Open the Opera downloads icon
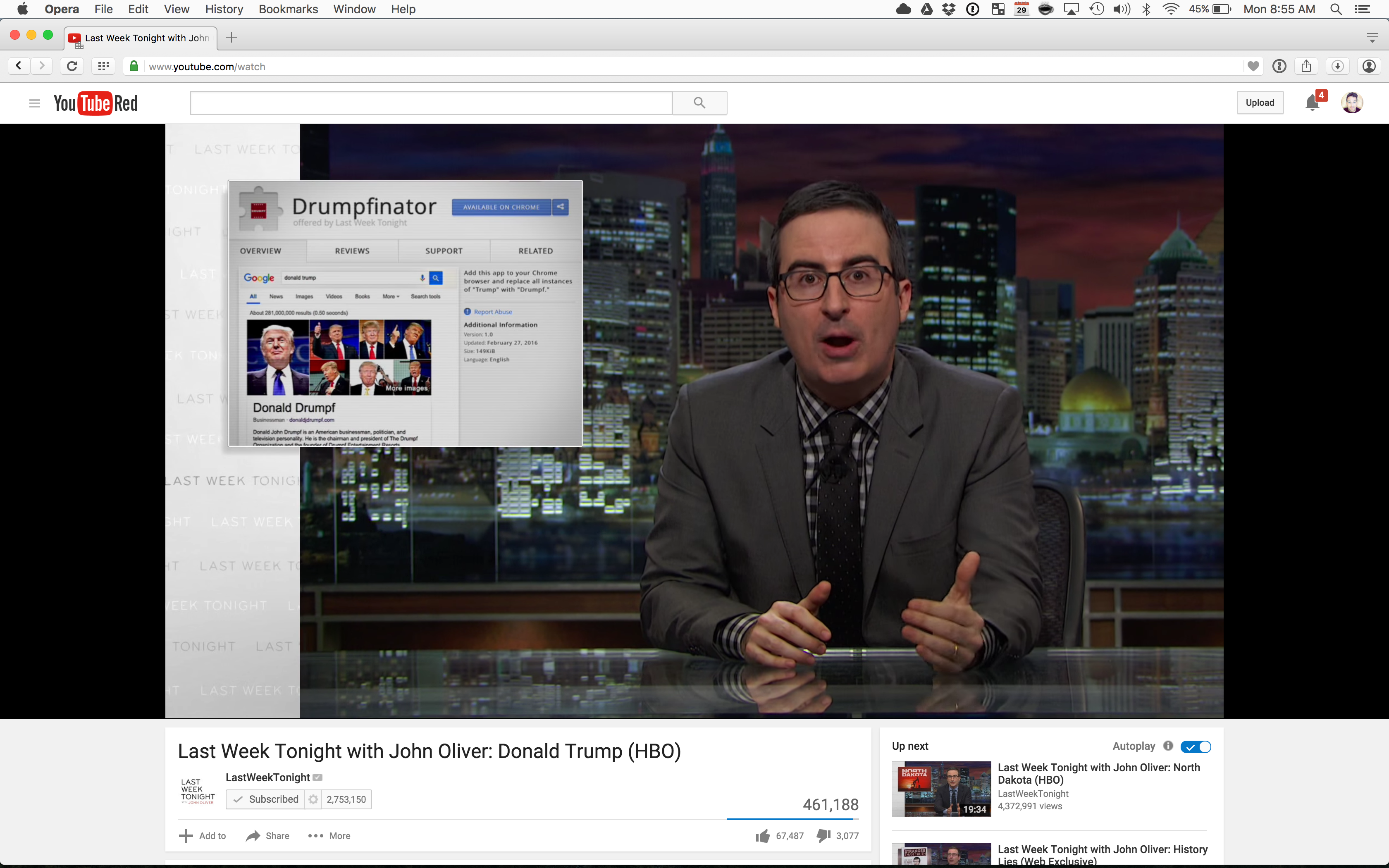Screen dimensions: 1389x868 point(1337,66)
